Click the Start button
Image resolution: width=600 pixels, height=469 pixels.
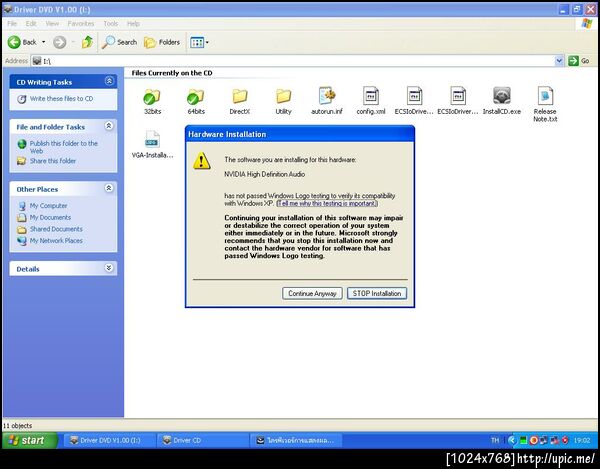pyautogui.click(x=30, y=440)
